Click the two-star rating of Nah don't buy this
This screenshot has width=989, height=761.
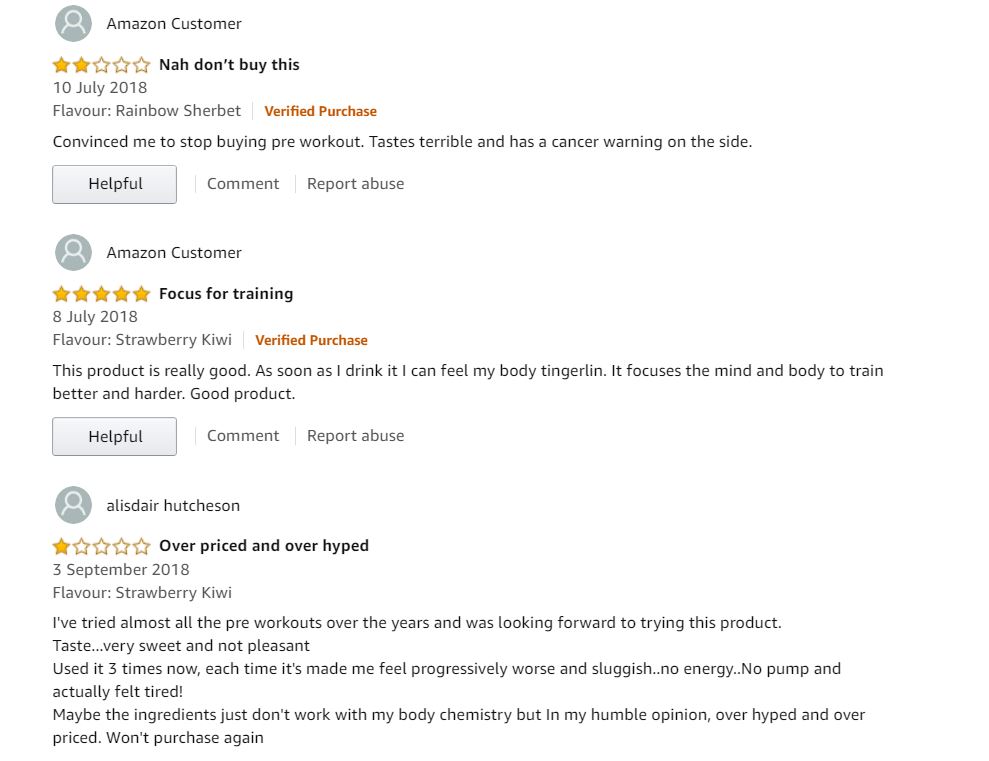coord(102,65)
